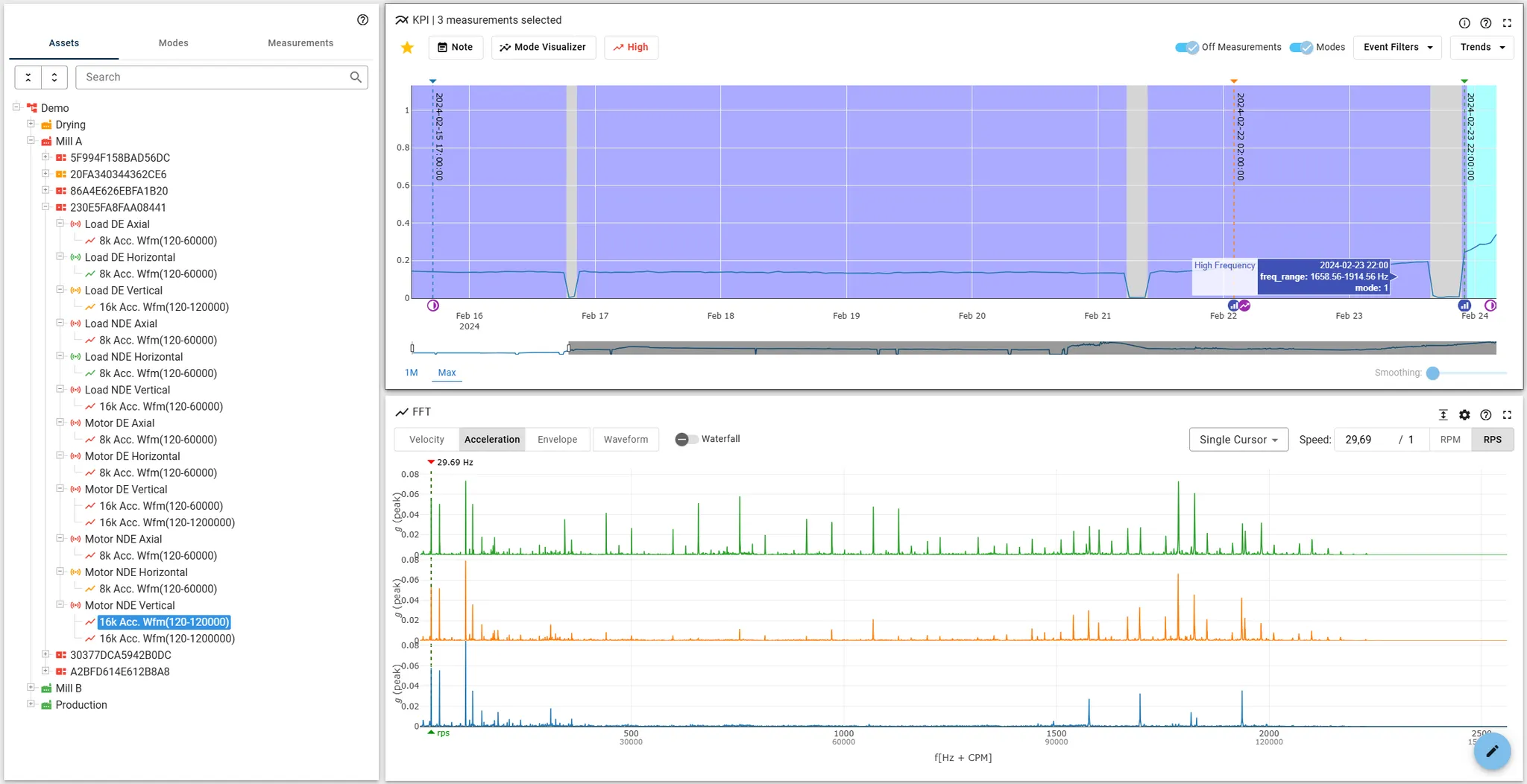Click the search magnifier icon
Viewport: 1527px width, 784px height.
(x=356, y=77)
